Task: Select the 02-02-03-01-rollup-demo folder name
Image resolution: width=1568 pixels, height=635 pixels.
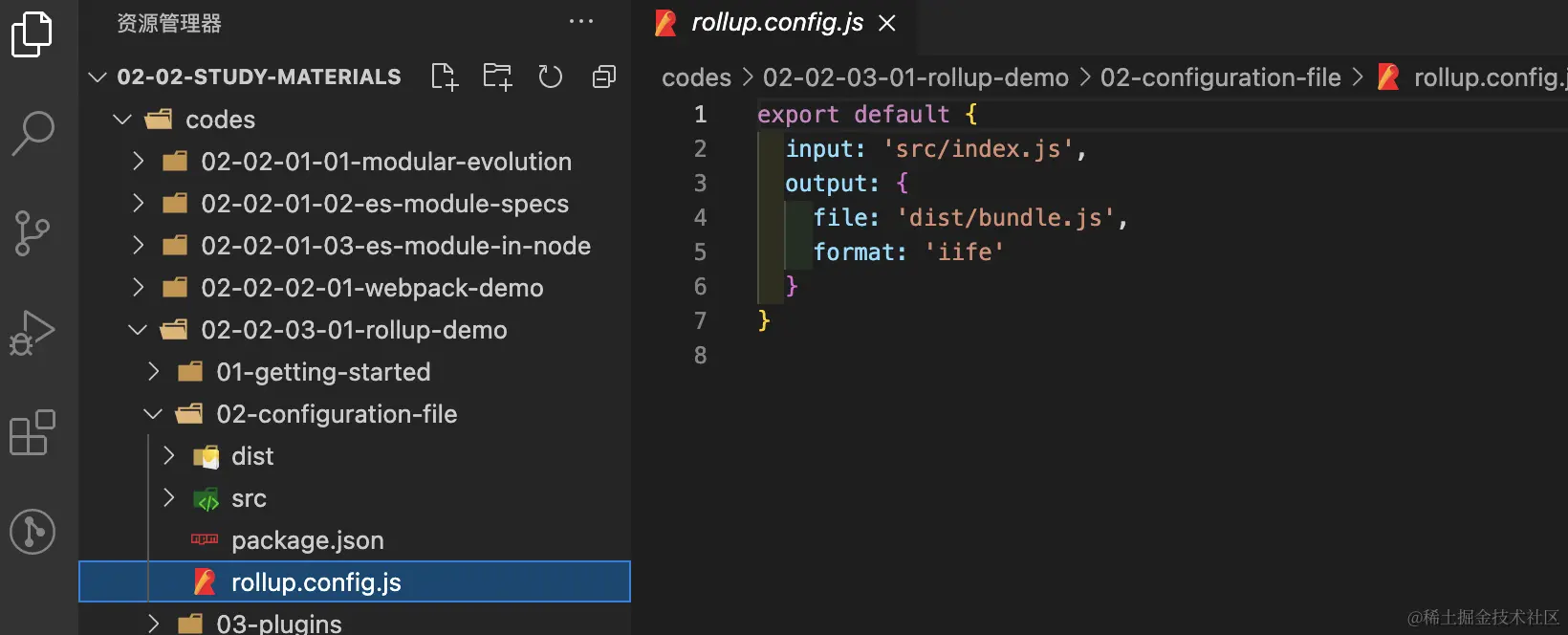Action: pos(354,330)
